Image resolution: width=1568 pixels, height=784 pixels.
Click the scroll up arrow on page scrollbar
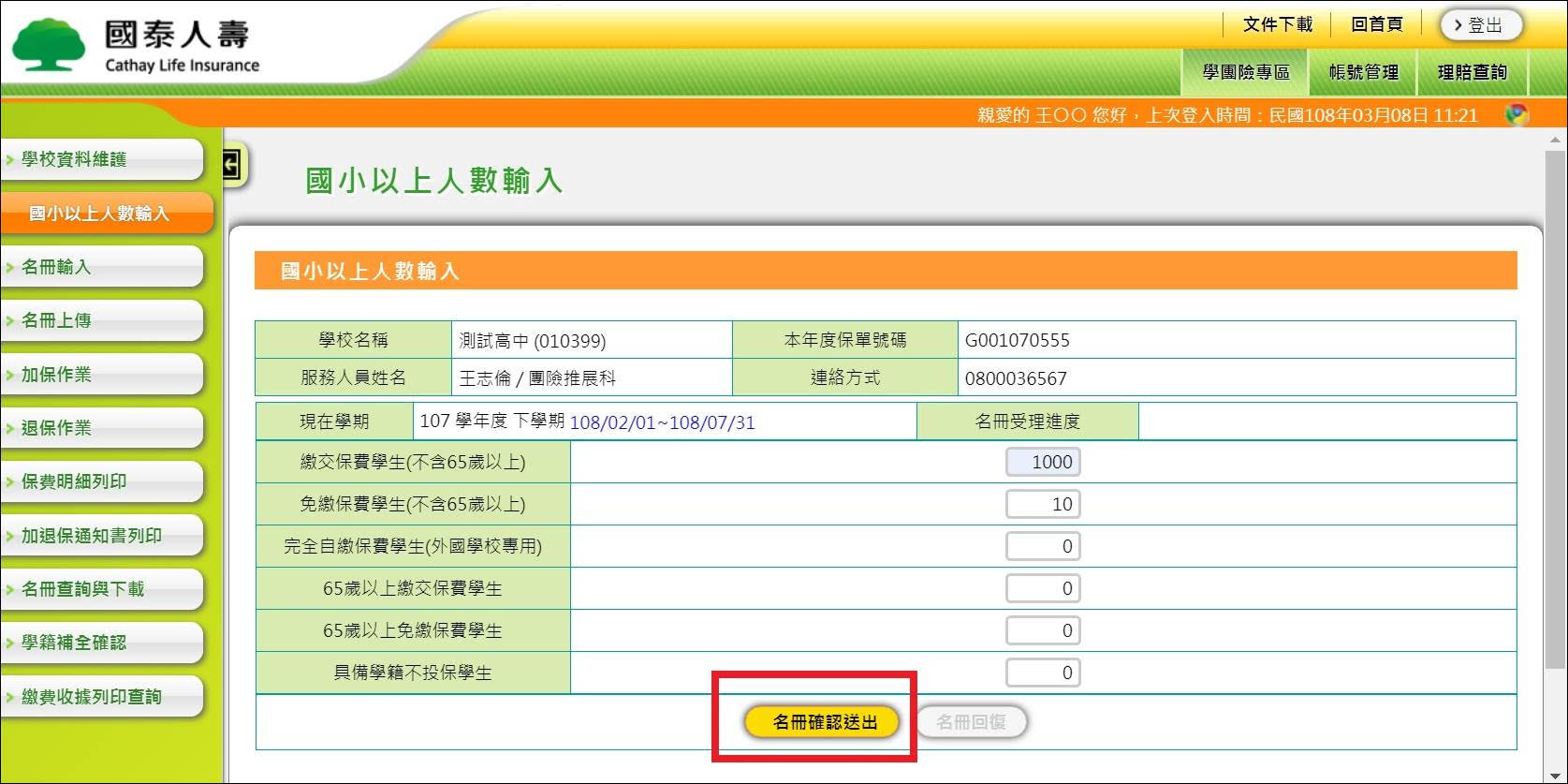1555,141
